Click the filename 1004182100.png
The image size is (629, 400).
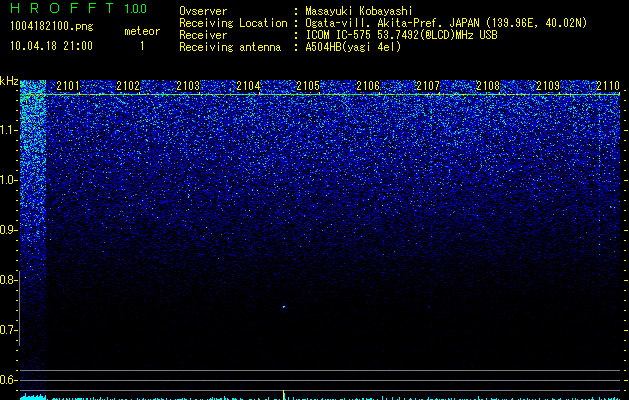(x=51, y=27)
